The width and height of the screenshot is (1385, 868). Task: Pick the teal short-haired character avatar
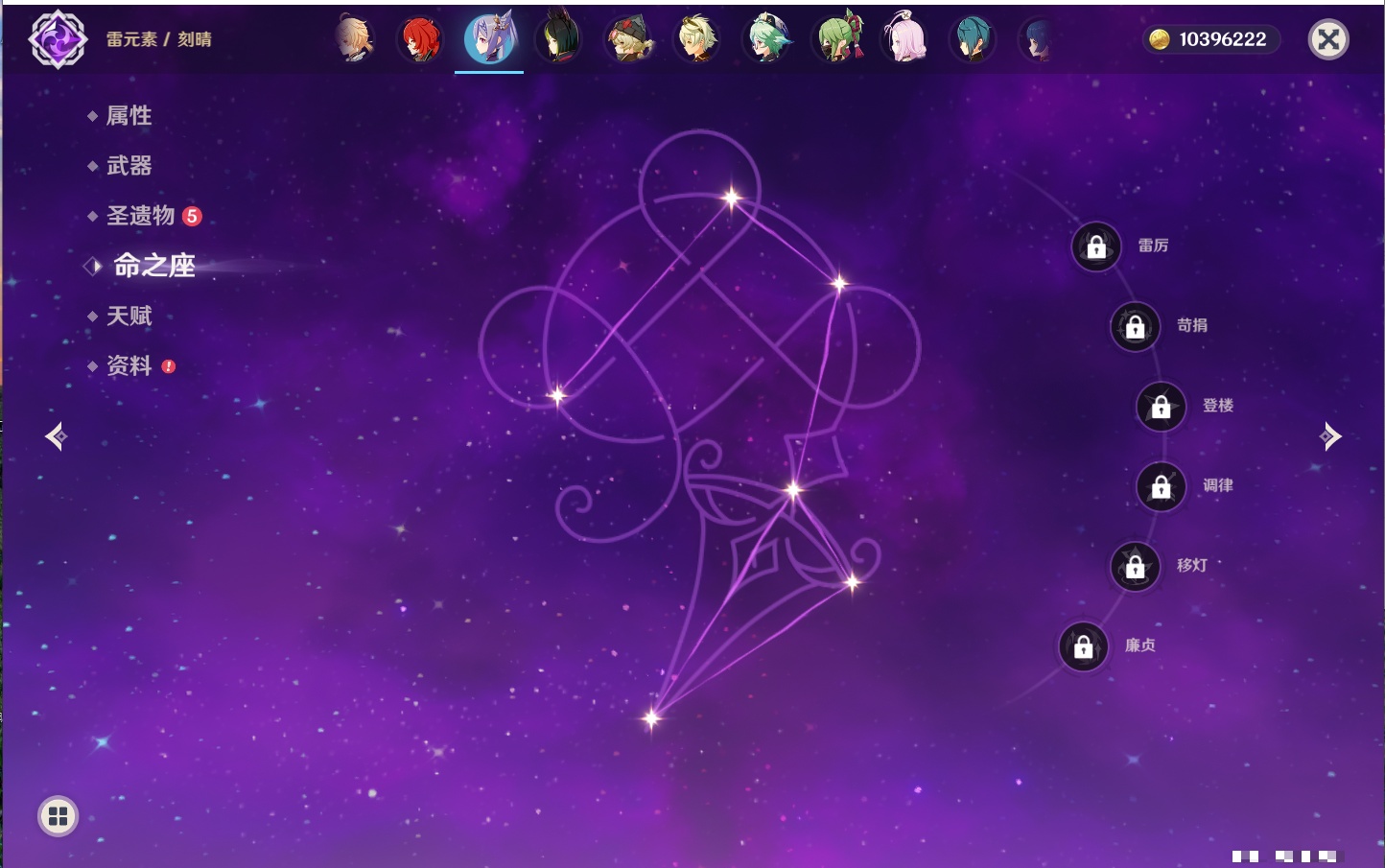click(x=973, y=39)
